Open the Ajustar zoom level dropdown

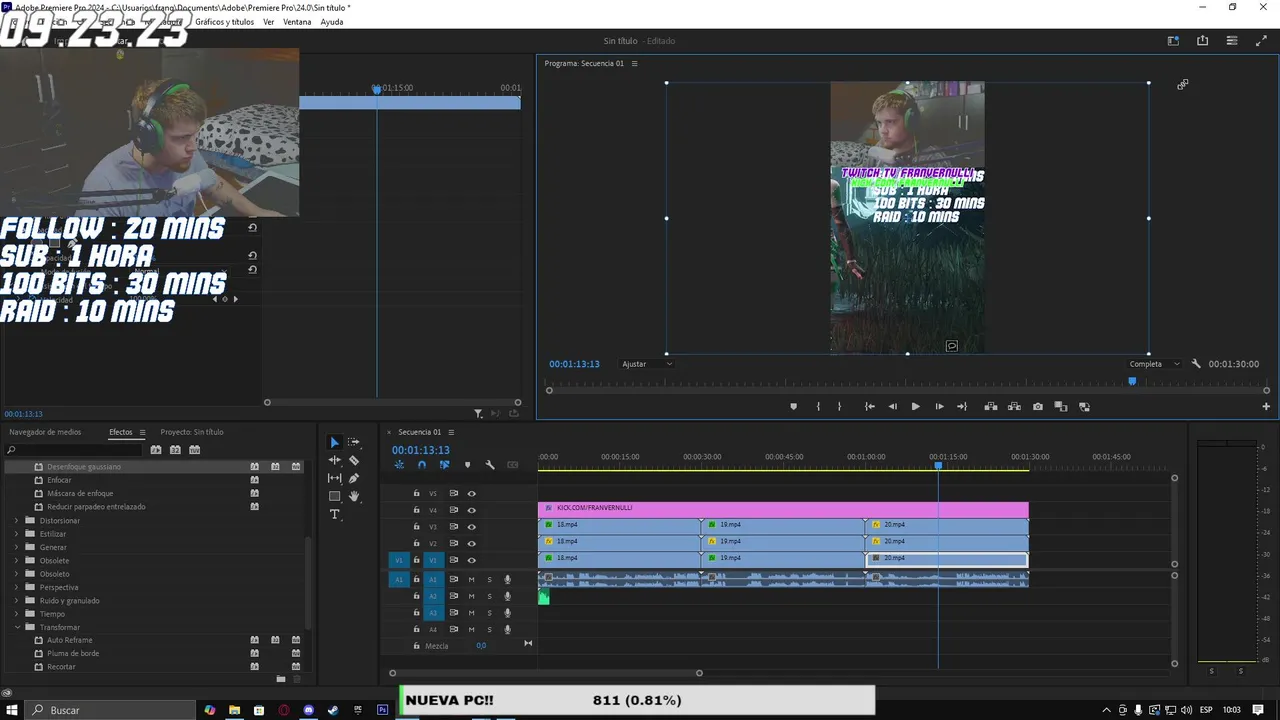(x=646, y=364)
